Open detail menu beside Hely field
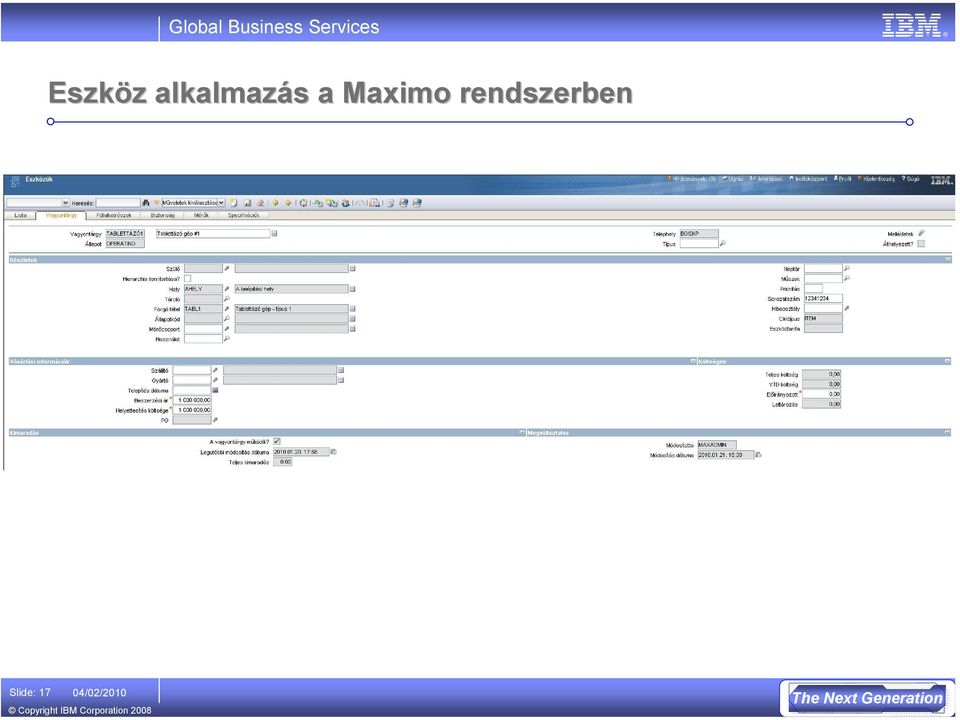This screenshot has width=960, height=720. click(x=227, y=288)
